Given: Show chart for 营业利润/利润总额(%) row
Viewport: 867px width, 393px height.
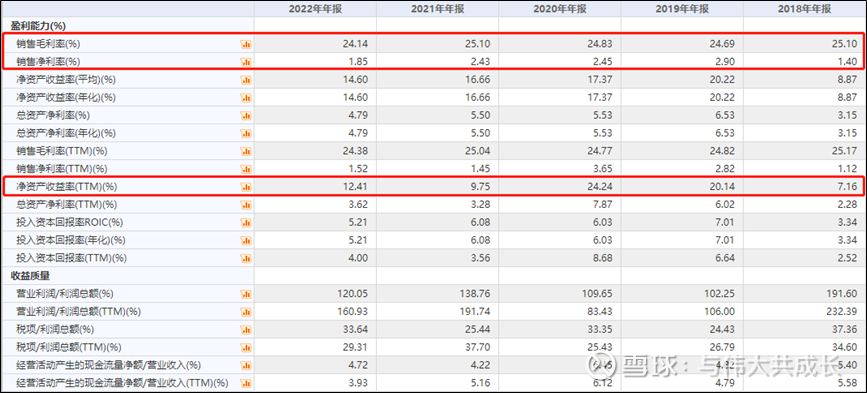Looking at the screenshot, I should tap(246, 294).
